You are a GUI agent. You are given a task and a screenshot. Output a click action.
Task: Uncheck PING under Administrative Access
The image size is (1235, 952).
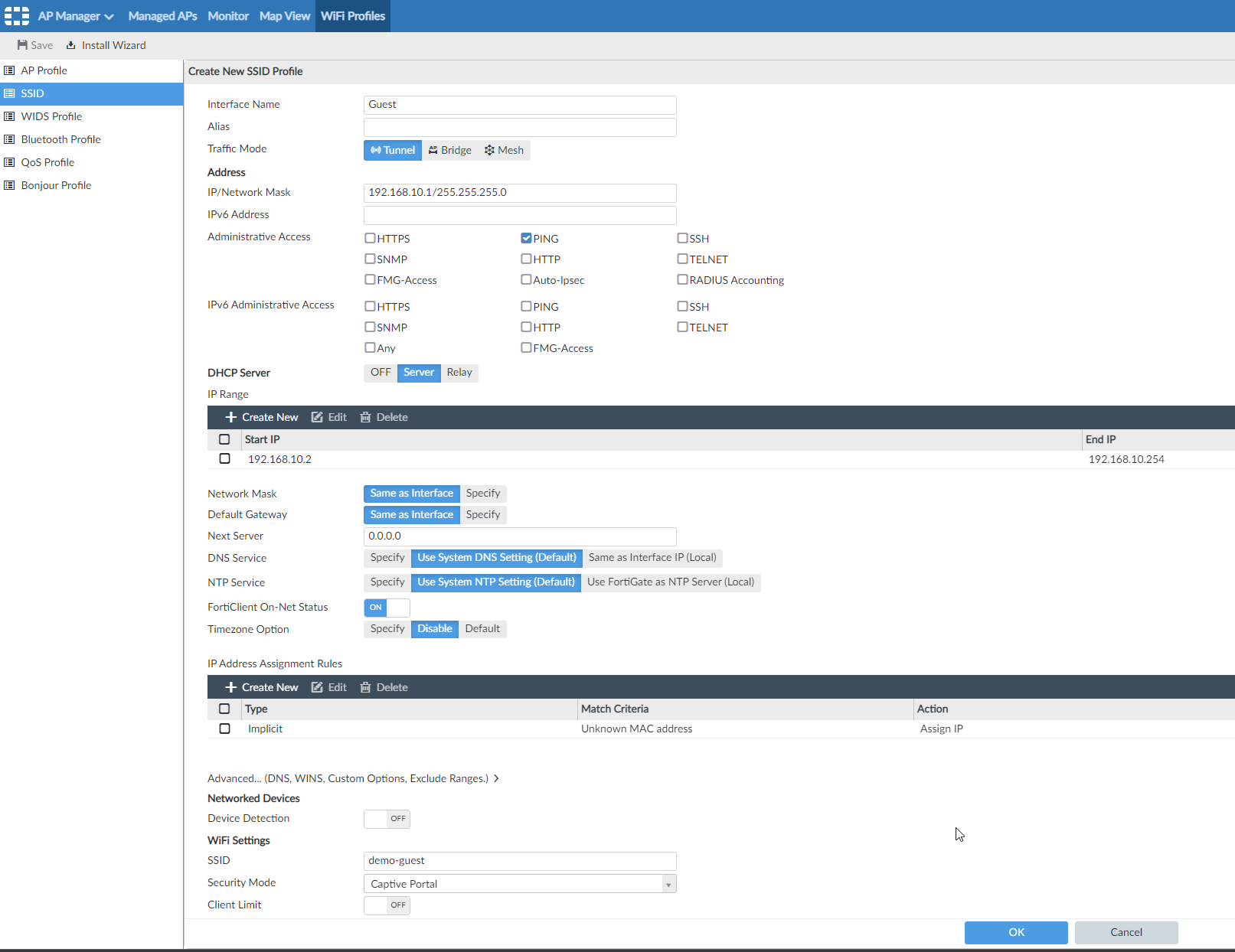coord(526,238)
